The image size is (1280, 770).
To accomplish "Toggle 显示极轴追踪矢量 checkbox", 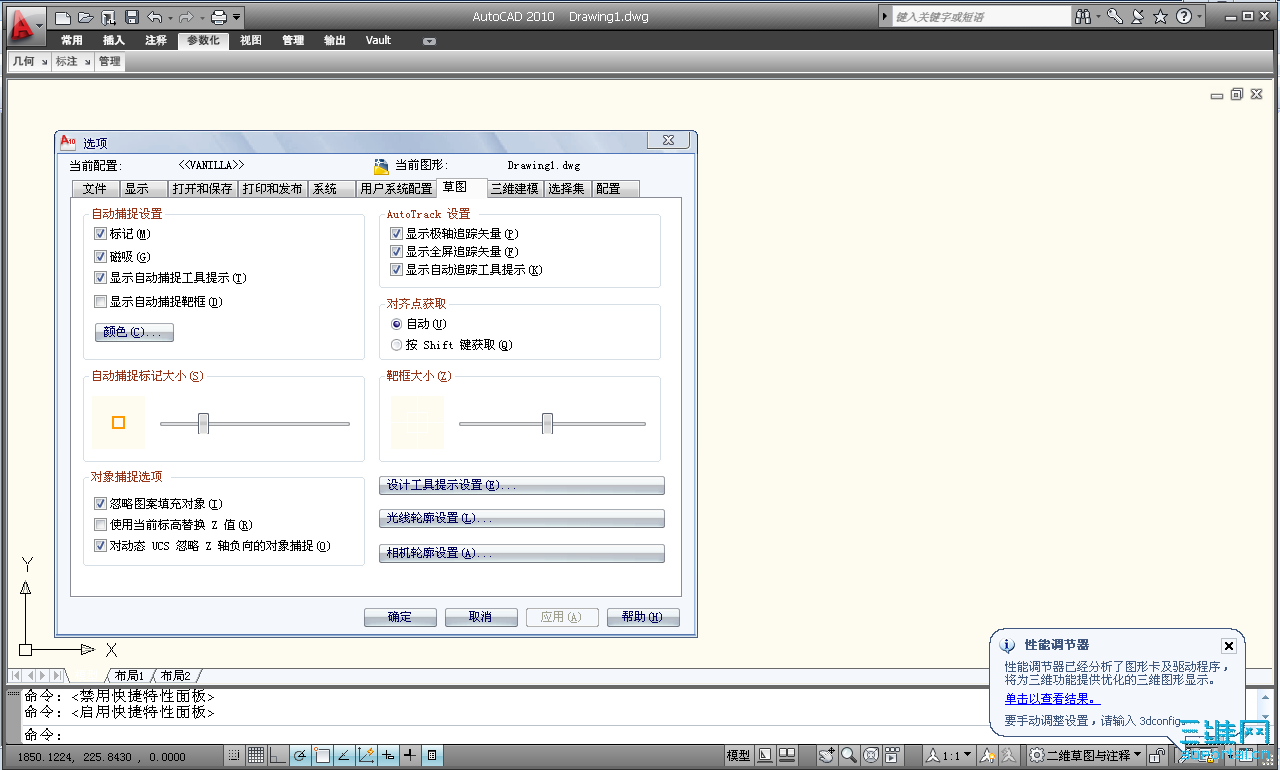I will click(396, 234).
